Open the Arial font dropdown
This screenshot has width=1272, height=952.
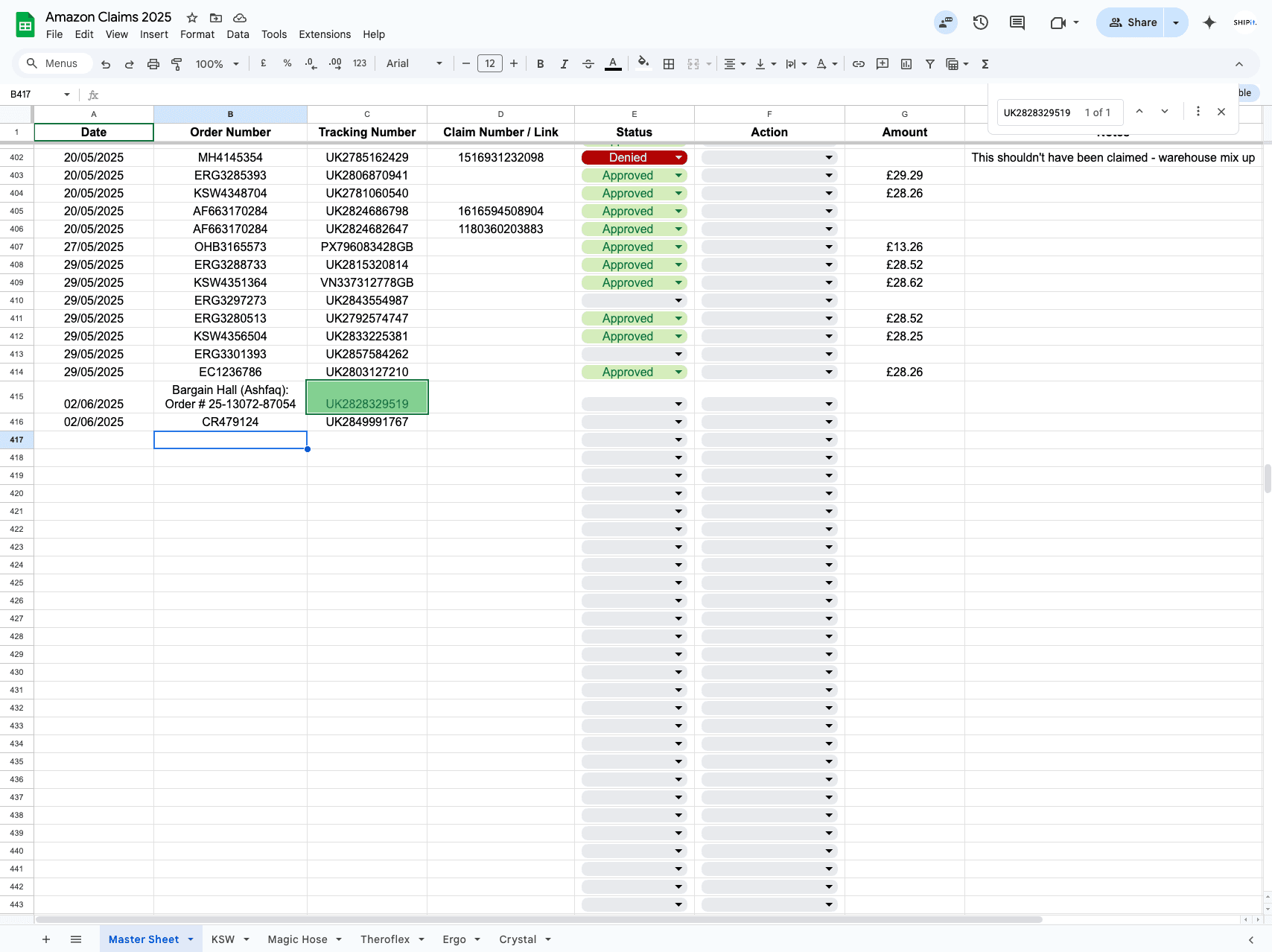[x=414, y=64]
